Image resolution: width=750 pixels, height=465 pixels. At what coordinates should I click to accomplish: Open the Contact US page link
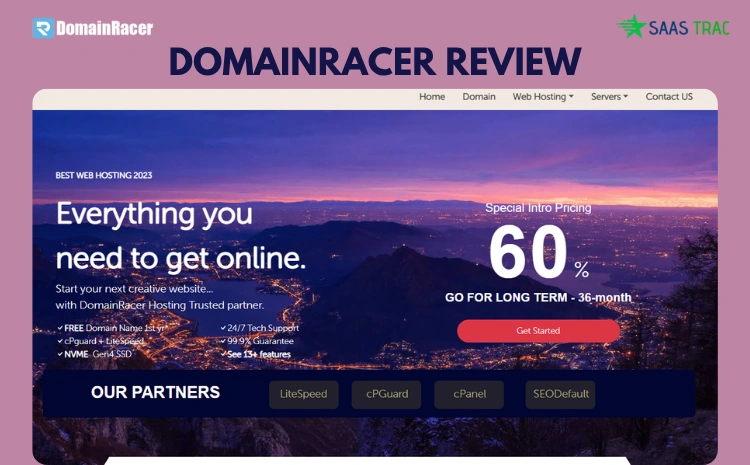pyautogui.click(x=669, y=97)
